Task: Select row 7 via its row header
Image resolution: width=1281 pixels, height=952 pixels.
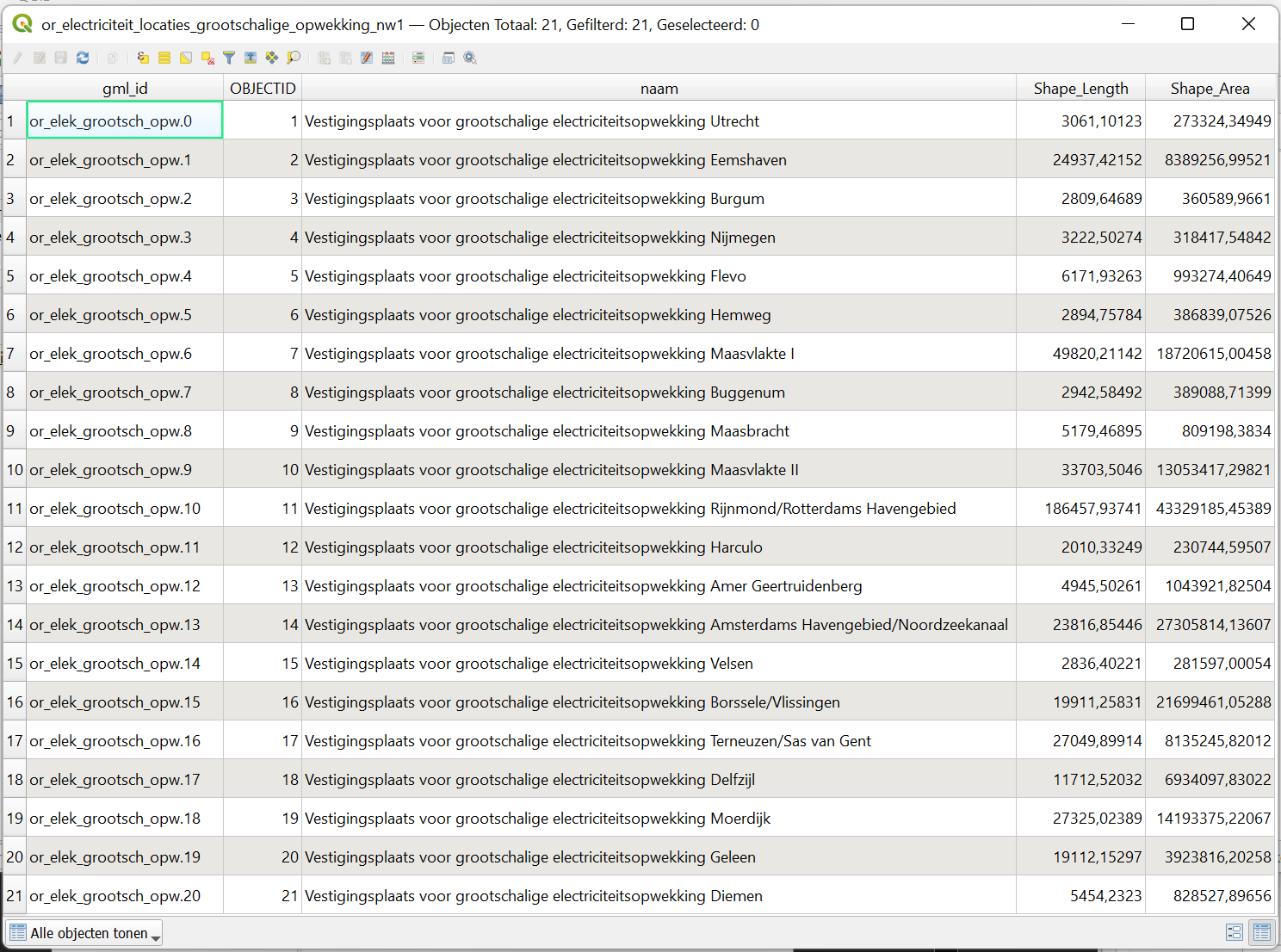Action: 15,353
